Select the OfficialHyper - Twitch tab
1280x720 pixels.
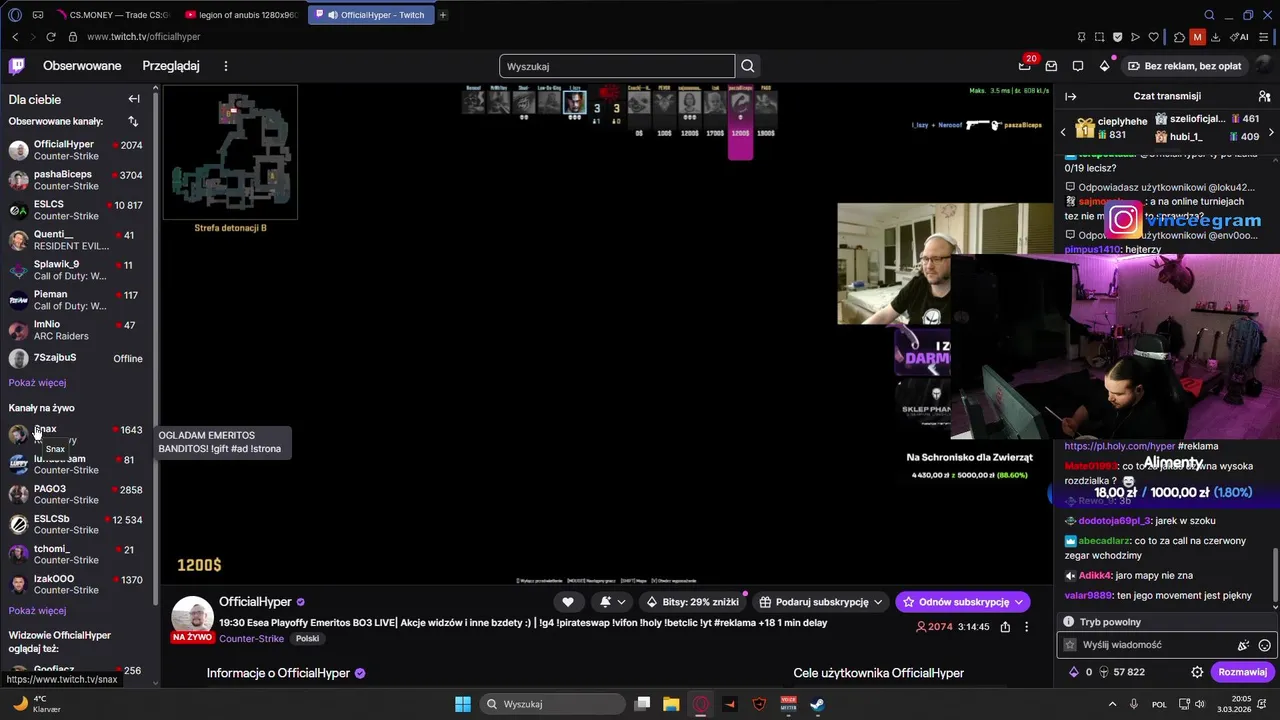click(371, 15)
